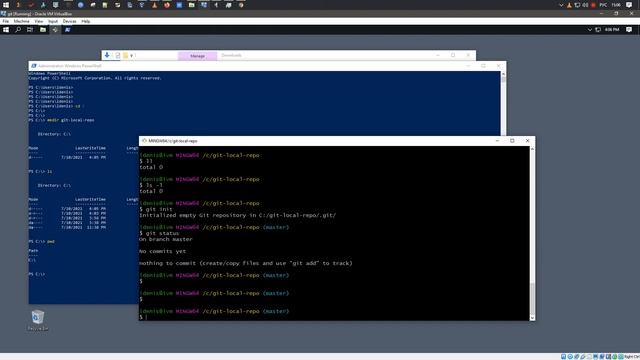
Task: Click the 'pwd' command in PowerShell
Action: point(51,241)
